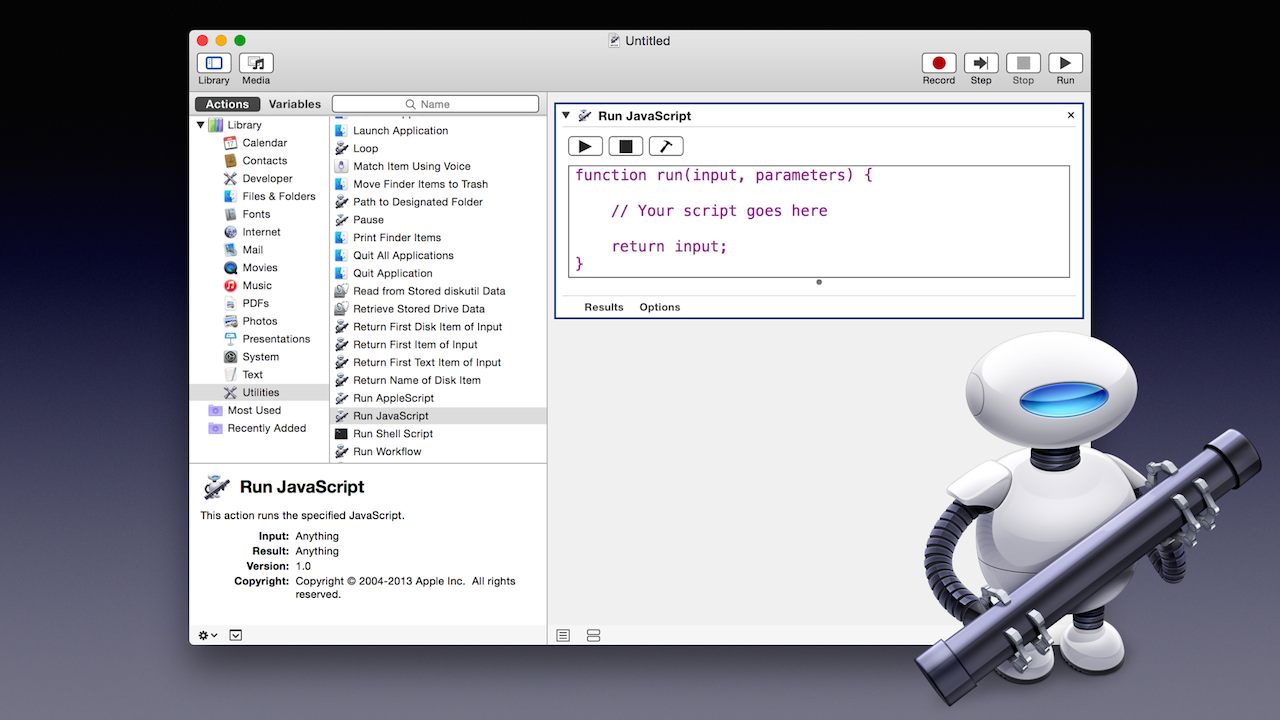
Task: Run the workflow with the Run button
Action: 1065,63
